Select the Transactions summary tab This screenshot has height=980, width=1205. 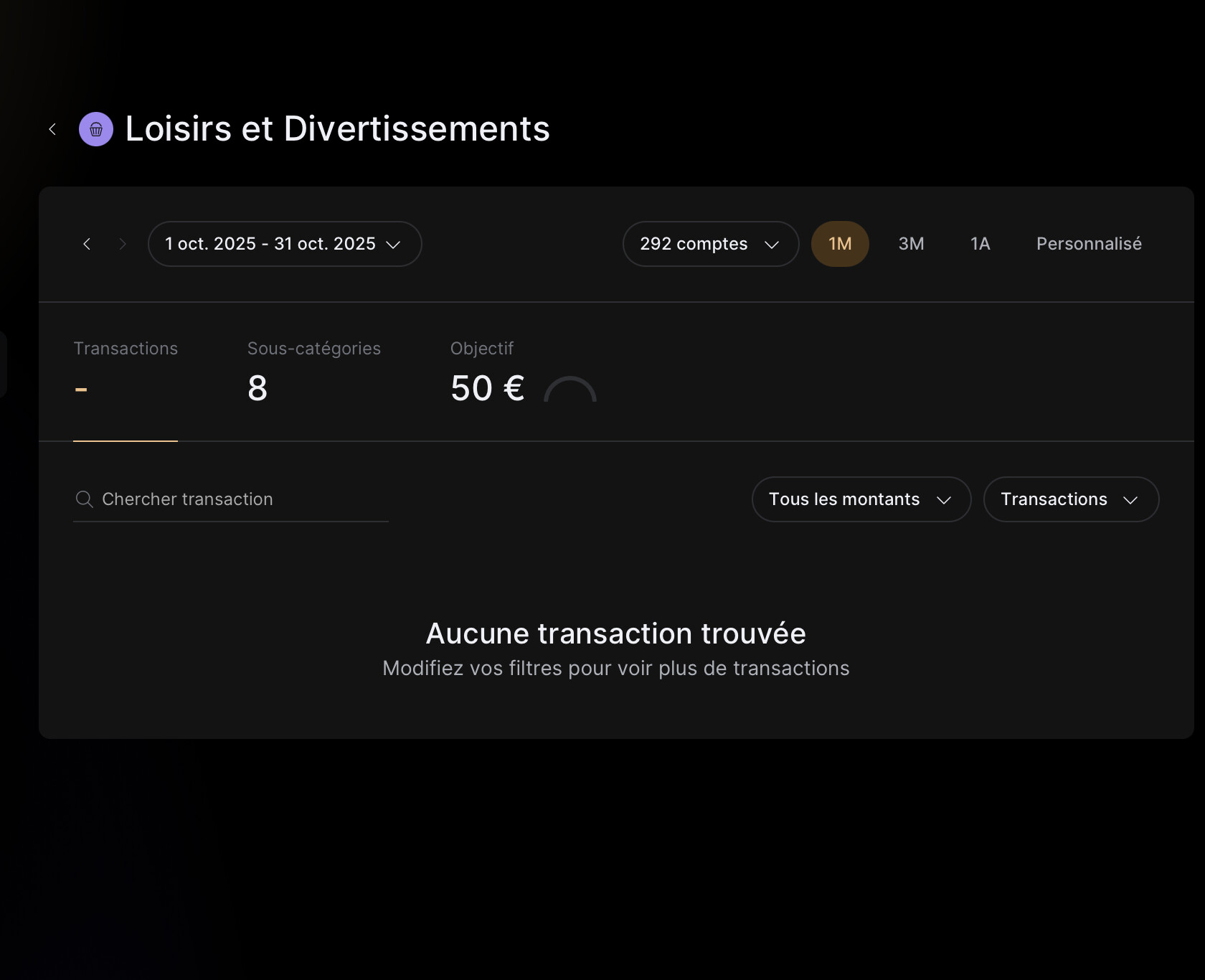(x=126, y=373)
